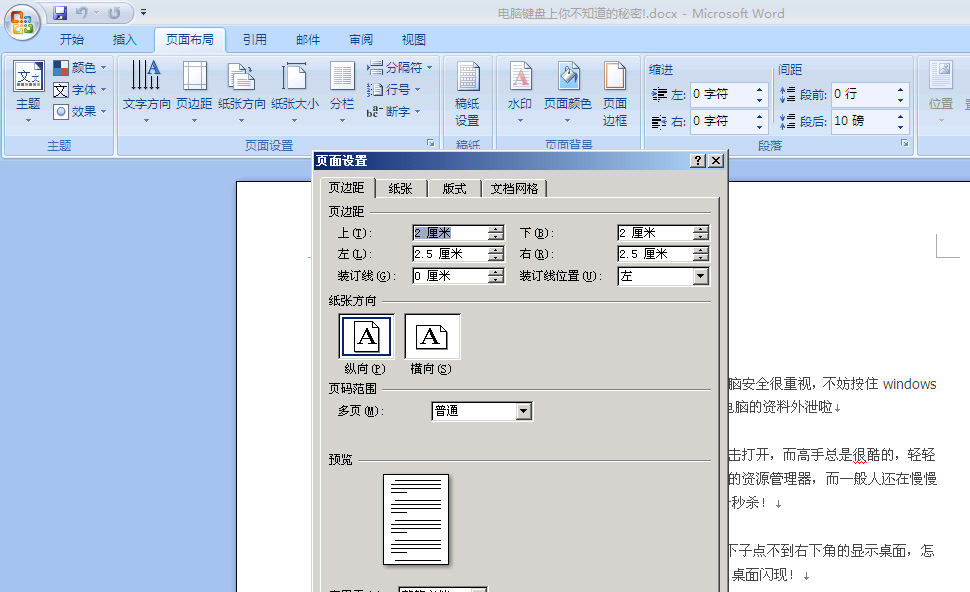970x592 pixels.
Task: Open 页面颜色 page color menu
Action: click(567, 91)
